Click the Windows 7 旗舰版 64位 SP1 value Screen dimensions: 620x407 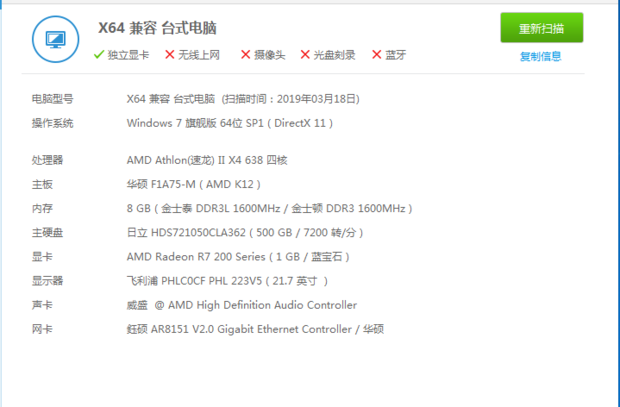coord(230,123)
